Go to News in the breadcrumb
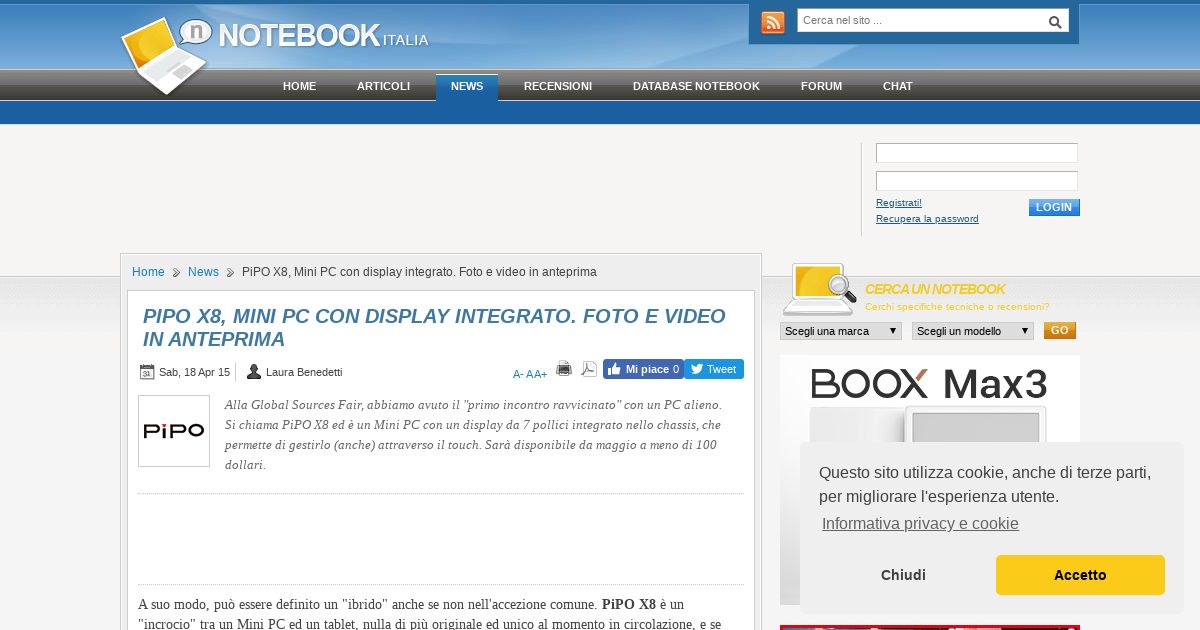This screenshot has height=630, width=1200. click(x=203, y=272)
